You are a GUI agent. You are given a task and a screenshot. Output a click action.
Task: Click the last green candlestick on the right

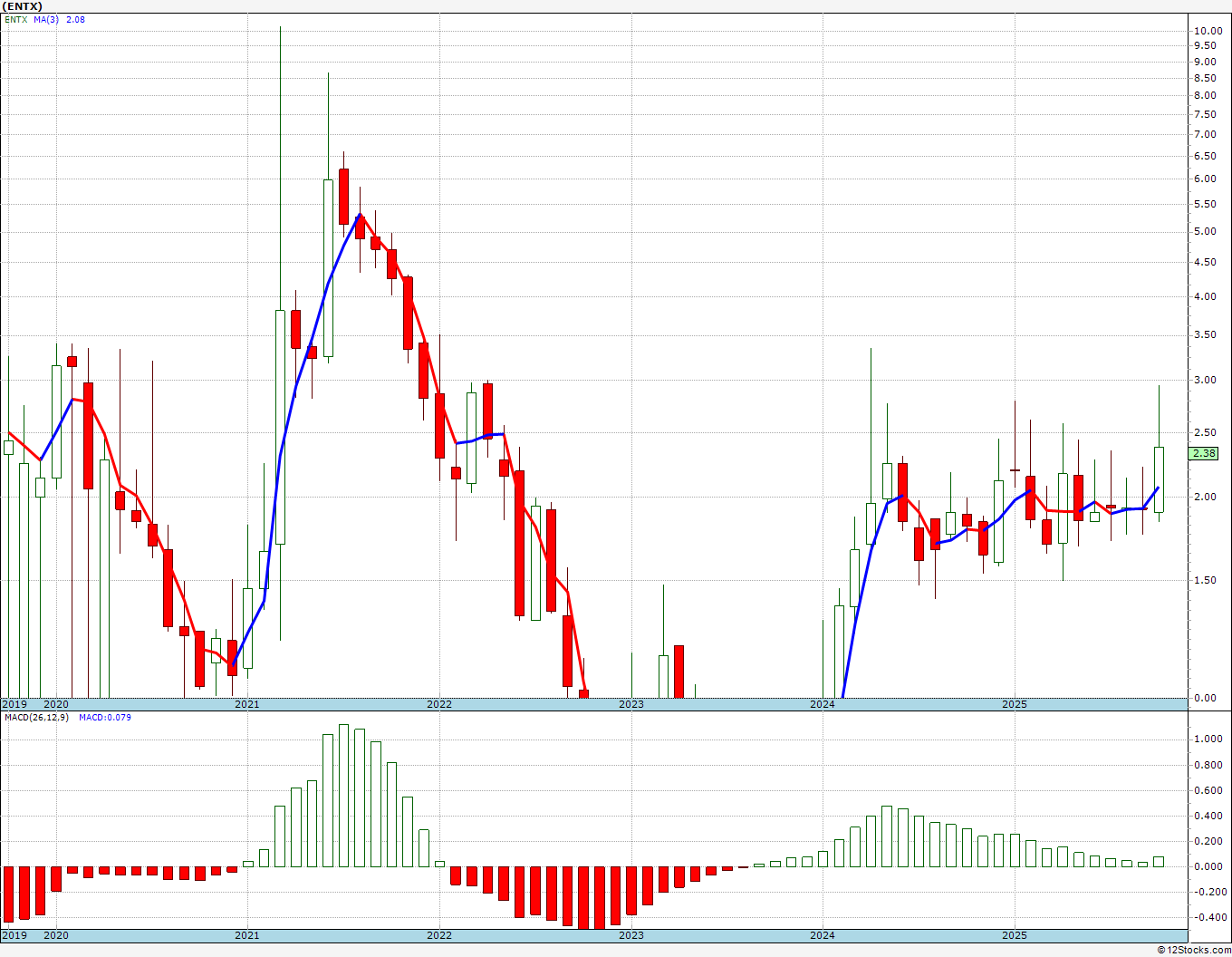click(x=1159, y=479)
